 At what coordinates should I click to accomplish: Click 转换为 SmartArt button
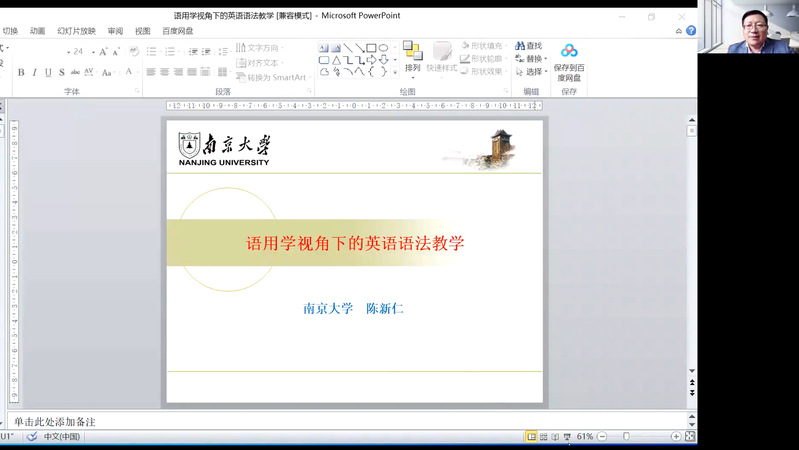click(x=273, y=77)
